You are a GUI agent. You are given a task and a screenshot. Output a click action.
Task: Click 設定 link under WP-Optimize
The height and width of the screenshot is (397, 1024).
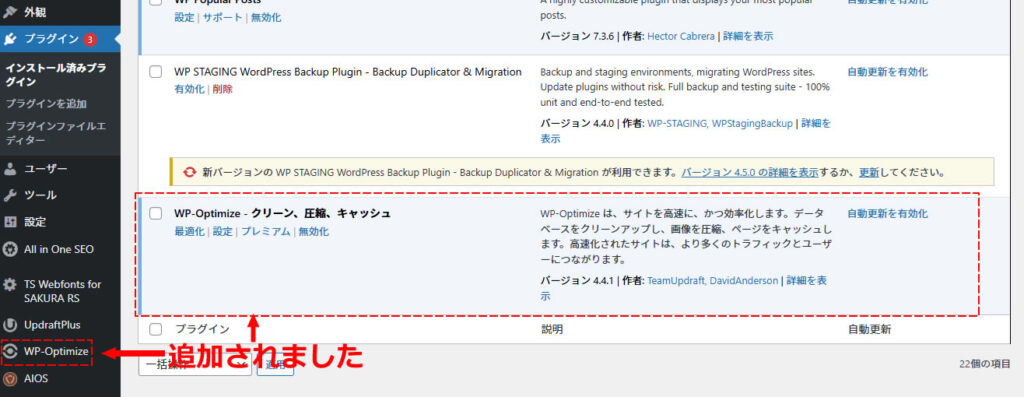223,231
